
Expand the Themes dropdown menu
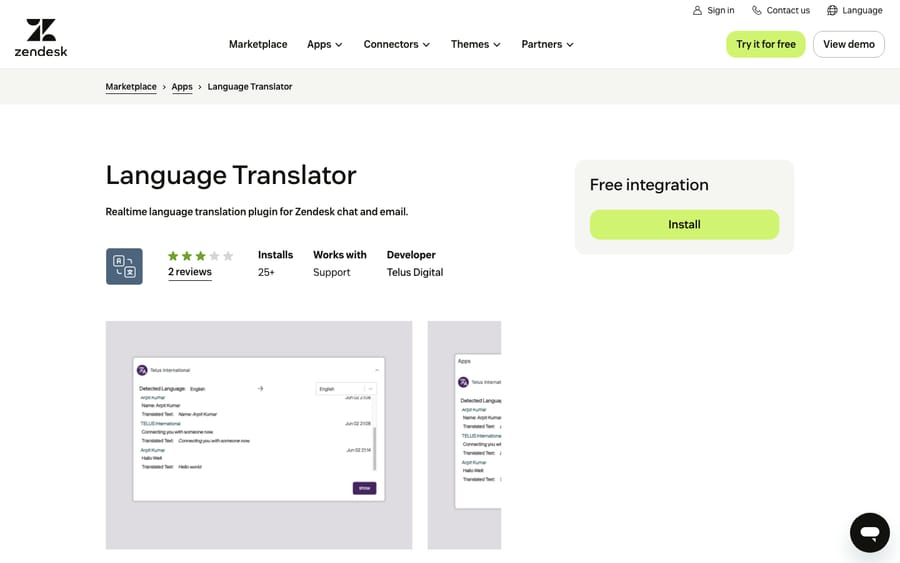[x=475, y=44]
